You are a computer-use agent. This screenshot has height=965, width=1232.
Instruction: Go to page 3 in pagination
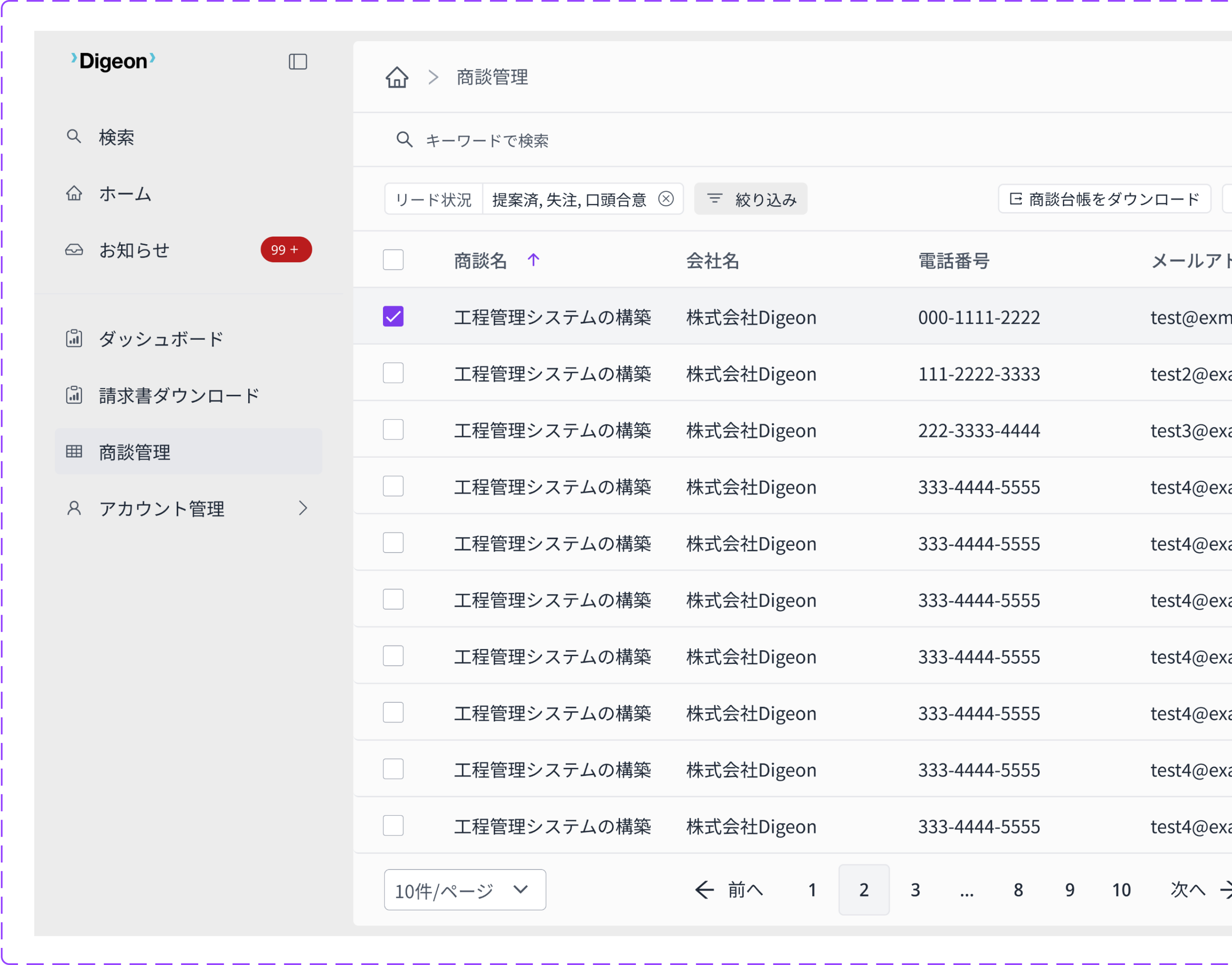pyautogui.click(x=915, y=890)
